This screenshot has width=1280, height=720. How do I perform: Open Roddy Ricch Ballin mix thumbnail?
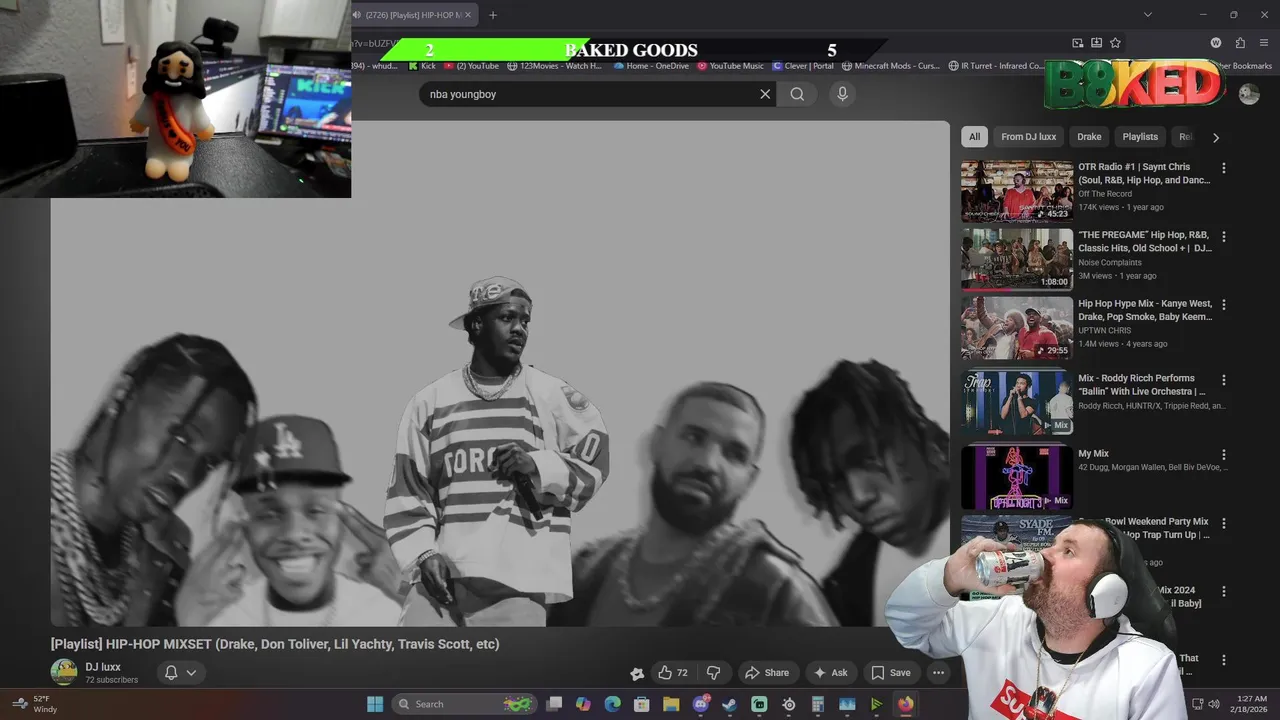pyautogui.click(x=1017, y=403)
